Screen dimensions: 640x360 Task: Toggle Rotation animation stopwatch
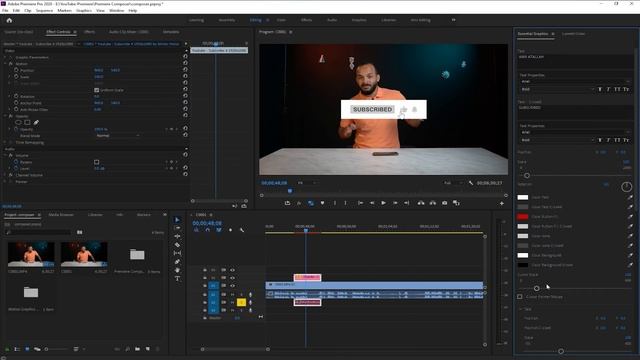(x=16, y=96)
